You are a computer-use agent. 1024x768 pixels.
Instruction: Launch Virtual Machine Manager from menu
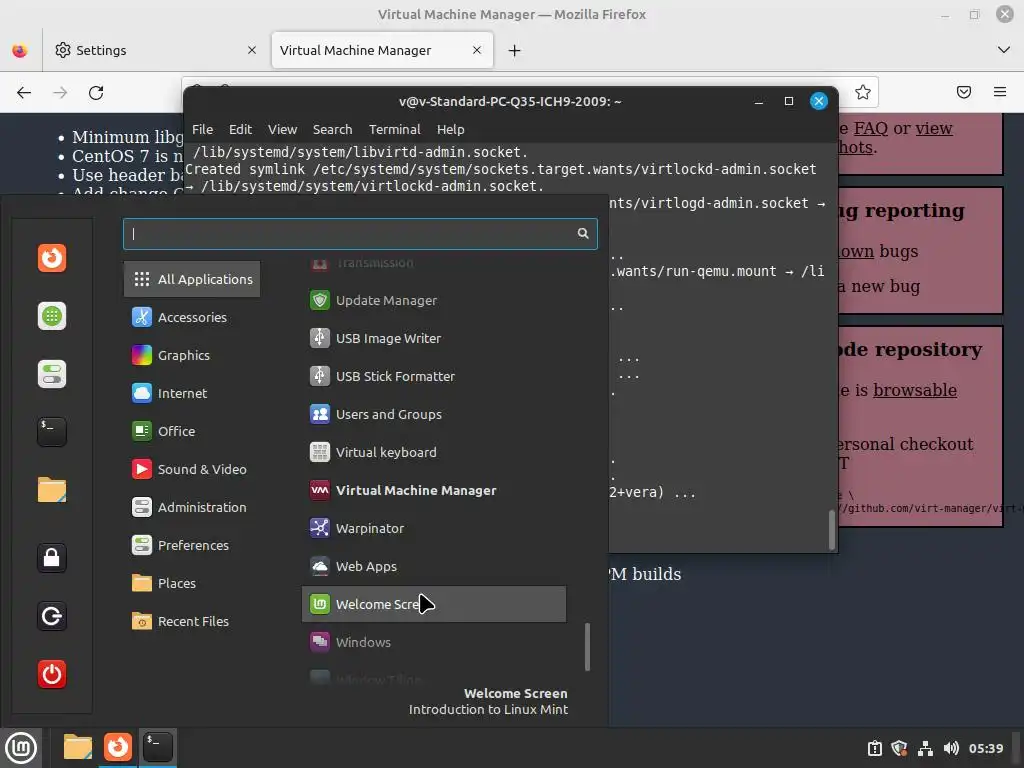[x=434, y=490]
